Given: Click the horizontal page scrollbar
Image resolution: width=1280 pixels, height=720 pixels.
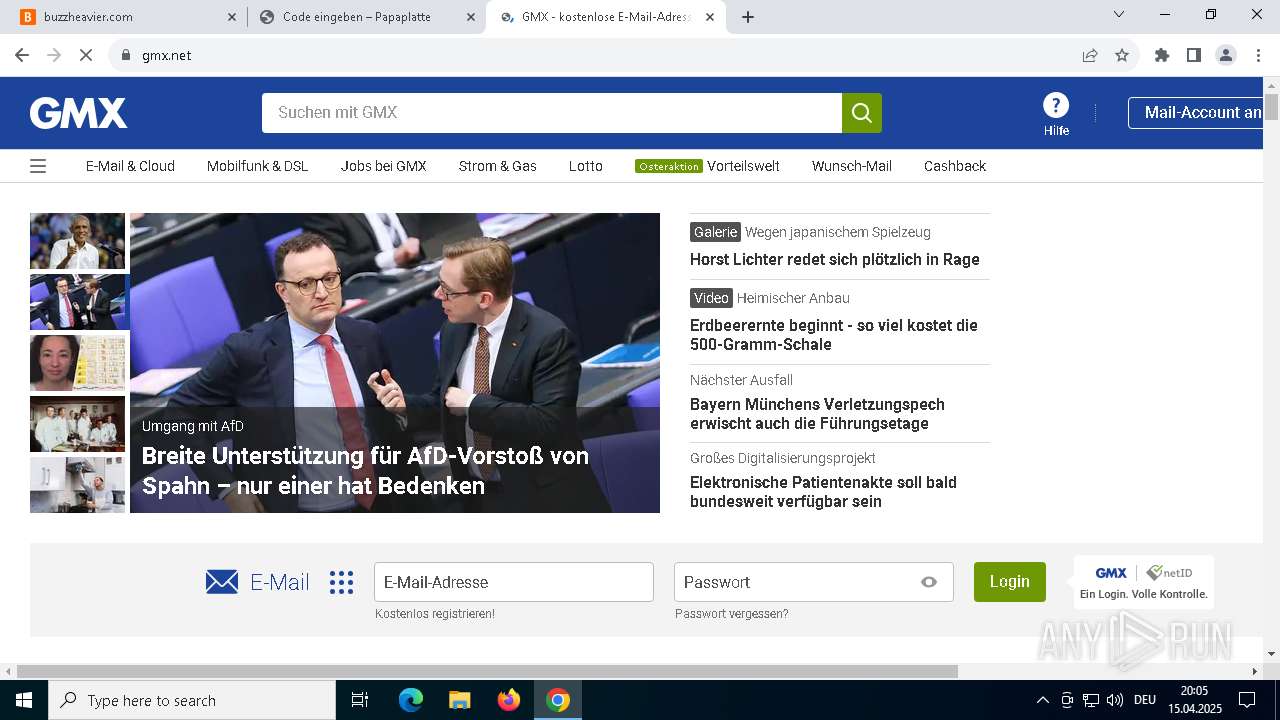Looking at the screenshot, I should [x=487, y=671].
